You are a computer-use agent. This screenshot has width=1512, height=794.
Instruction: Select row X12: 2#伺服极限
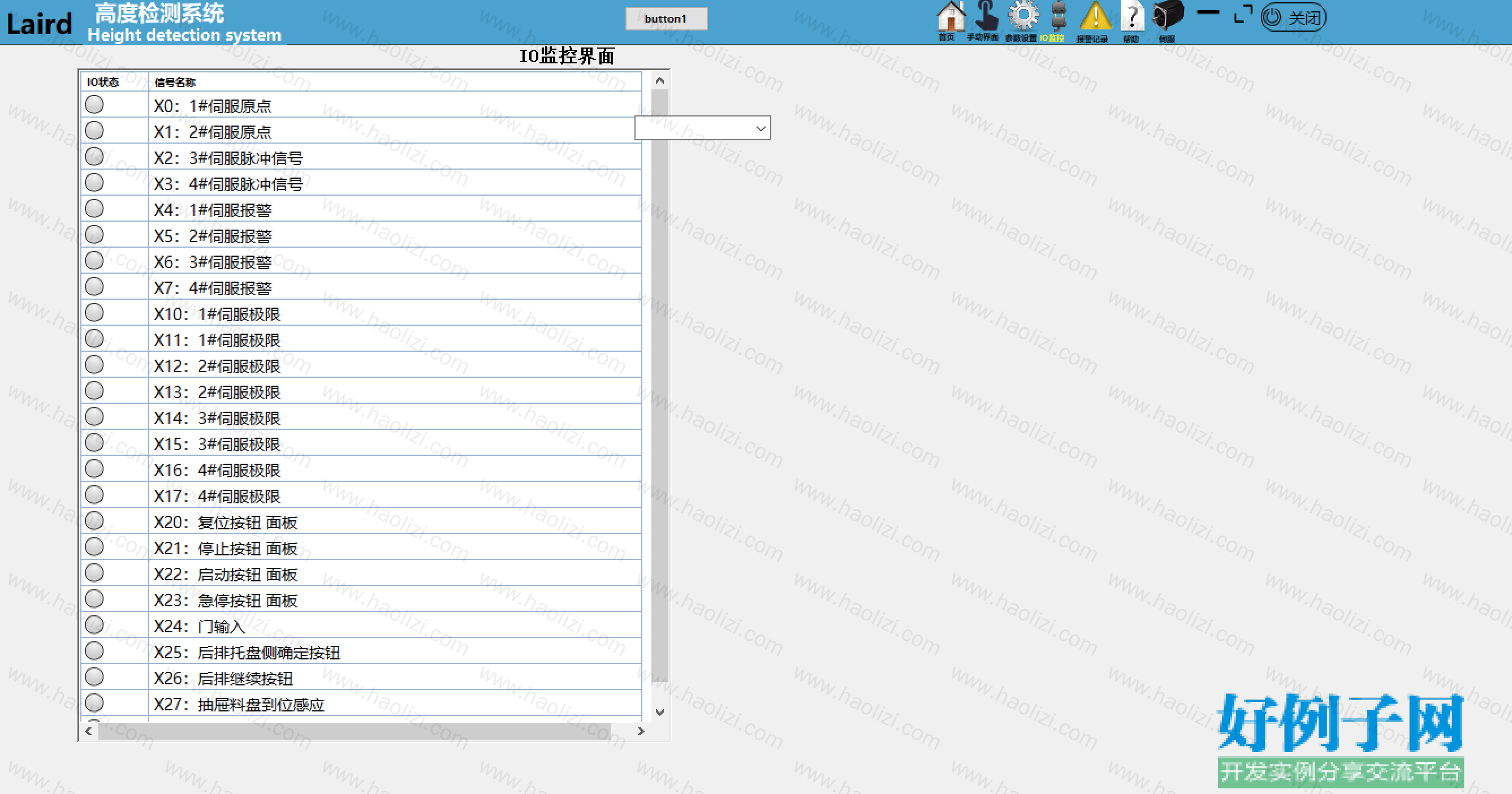click(x=361, y=365)
